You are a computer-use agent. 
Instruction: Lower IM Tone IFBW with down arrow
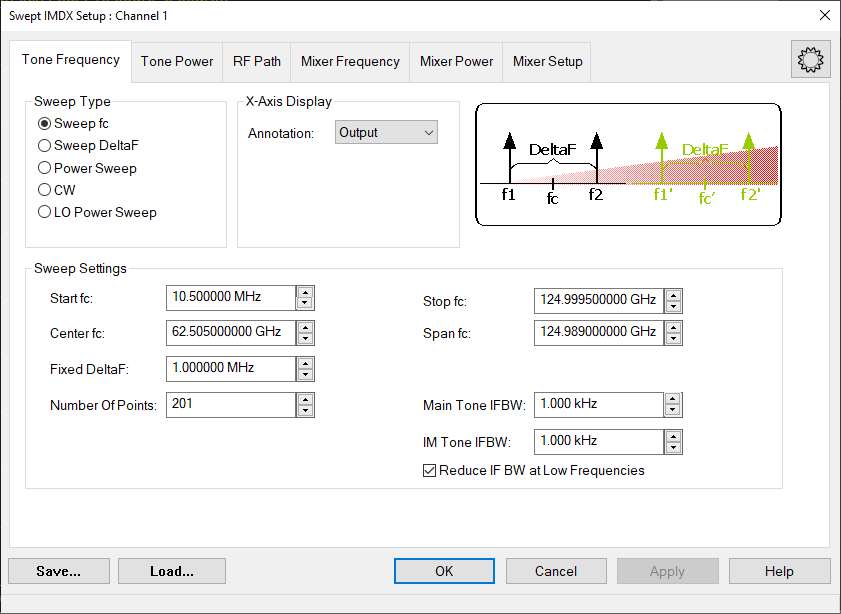pos(673,446)
